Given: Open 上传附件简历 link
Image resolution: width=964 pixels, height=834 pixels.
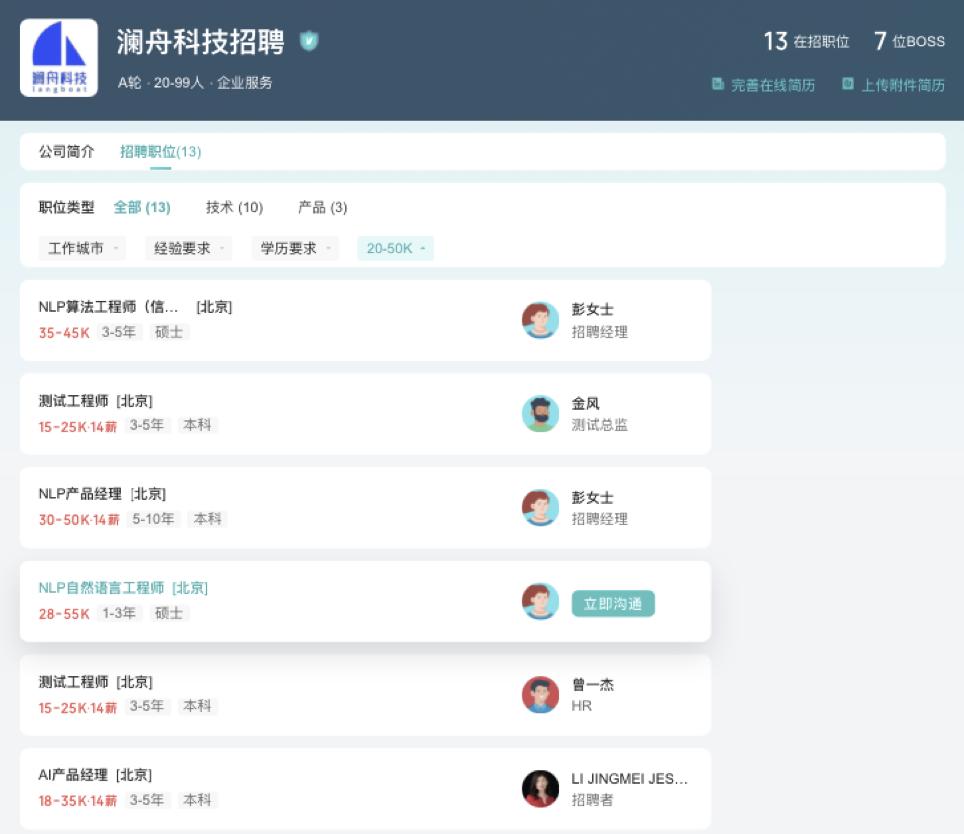Looking at the screenshot, I should coord(903,85).
